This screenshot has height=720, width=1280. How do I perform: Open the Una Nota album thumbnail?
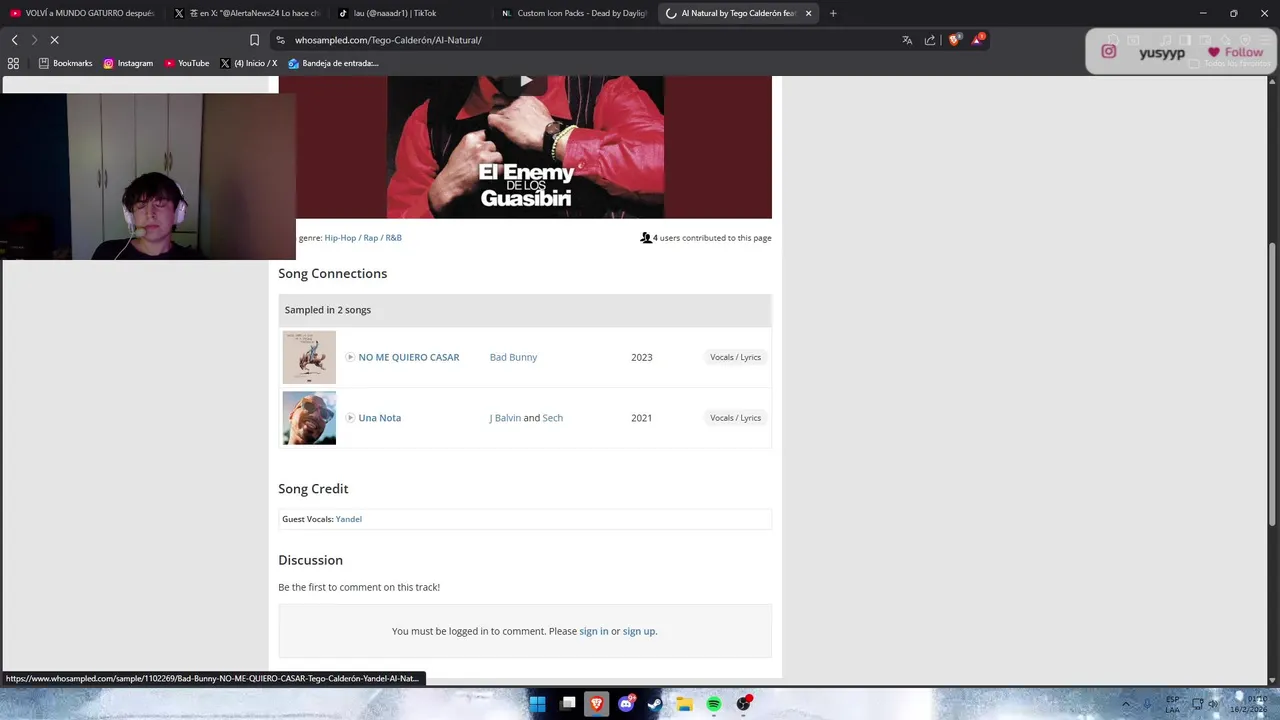(309, 418)
